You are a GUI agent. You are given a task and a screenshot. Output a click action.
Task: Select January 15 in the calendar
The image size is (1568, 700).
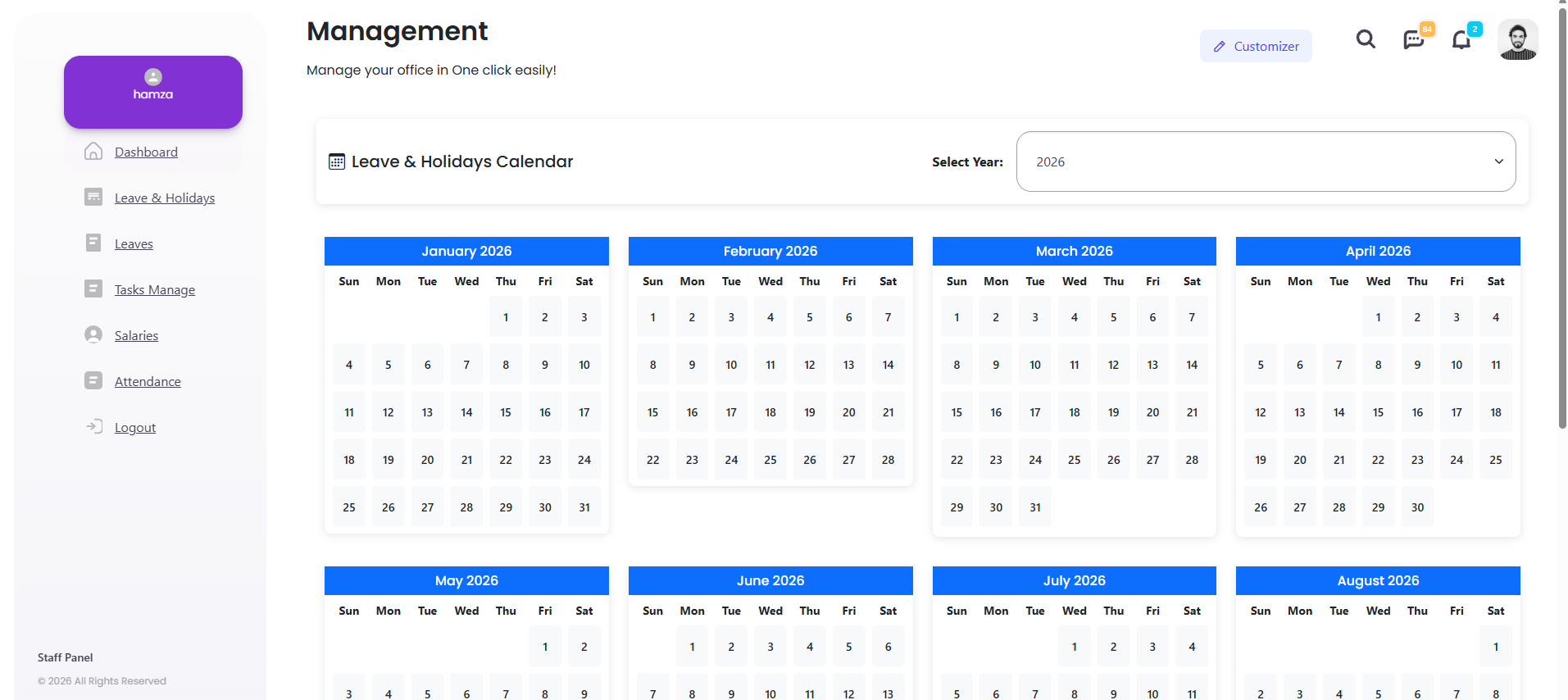506,412
